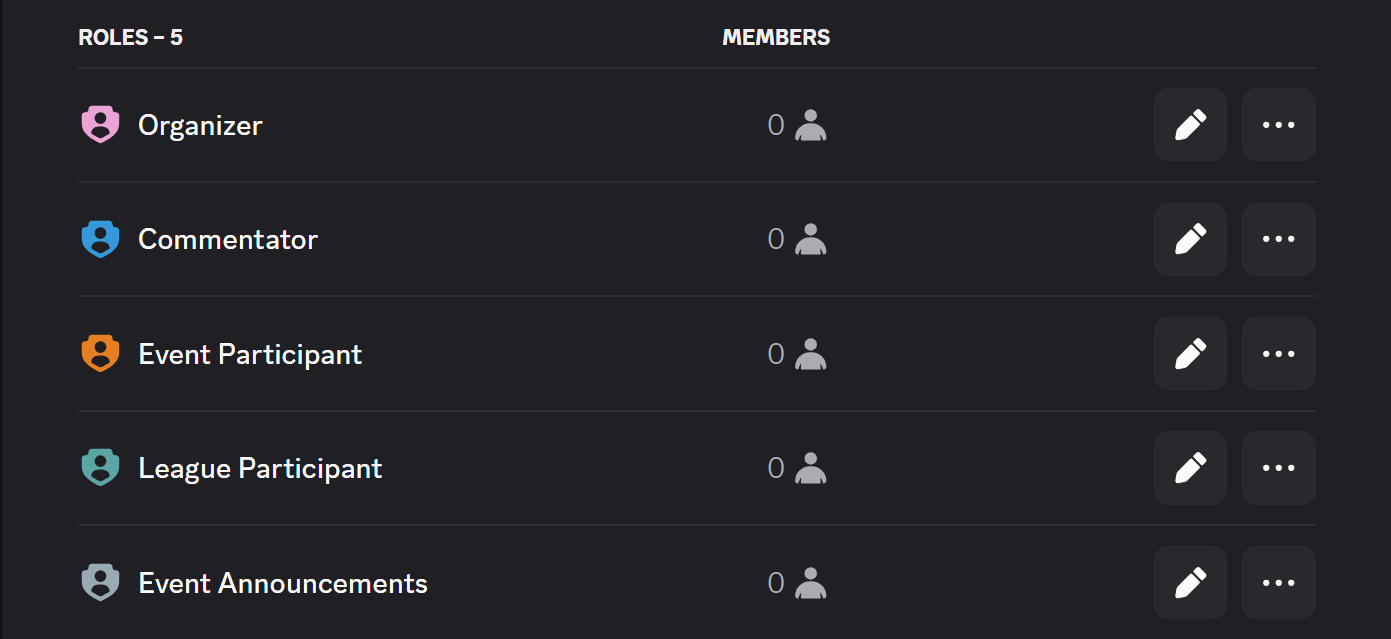
Task: Click edit pencil for Event Announcements role
Action: click(1190, 582)
